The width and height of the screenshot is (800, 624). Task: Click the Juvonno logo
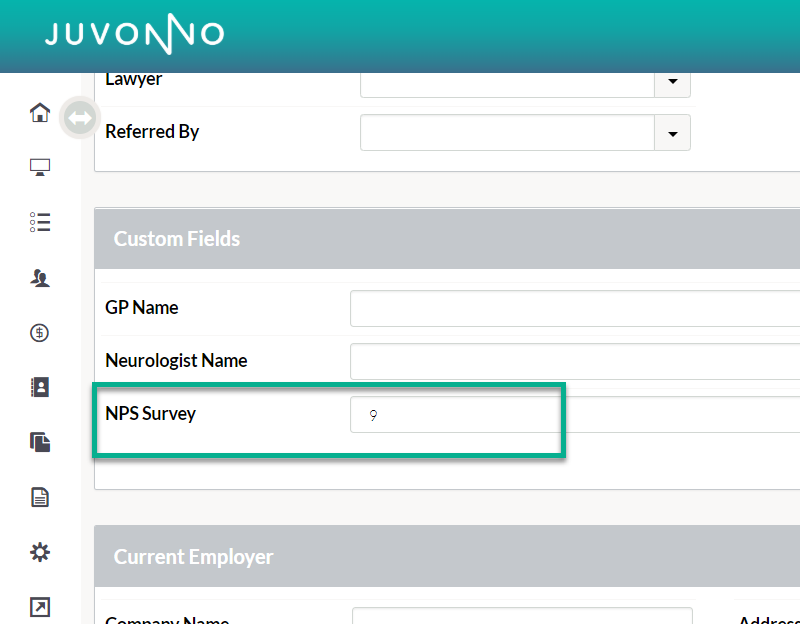[134, 36]
